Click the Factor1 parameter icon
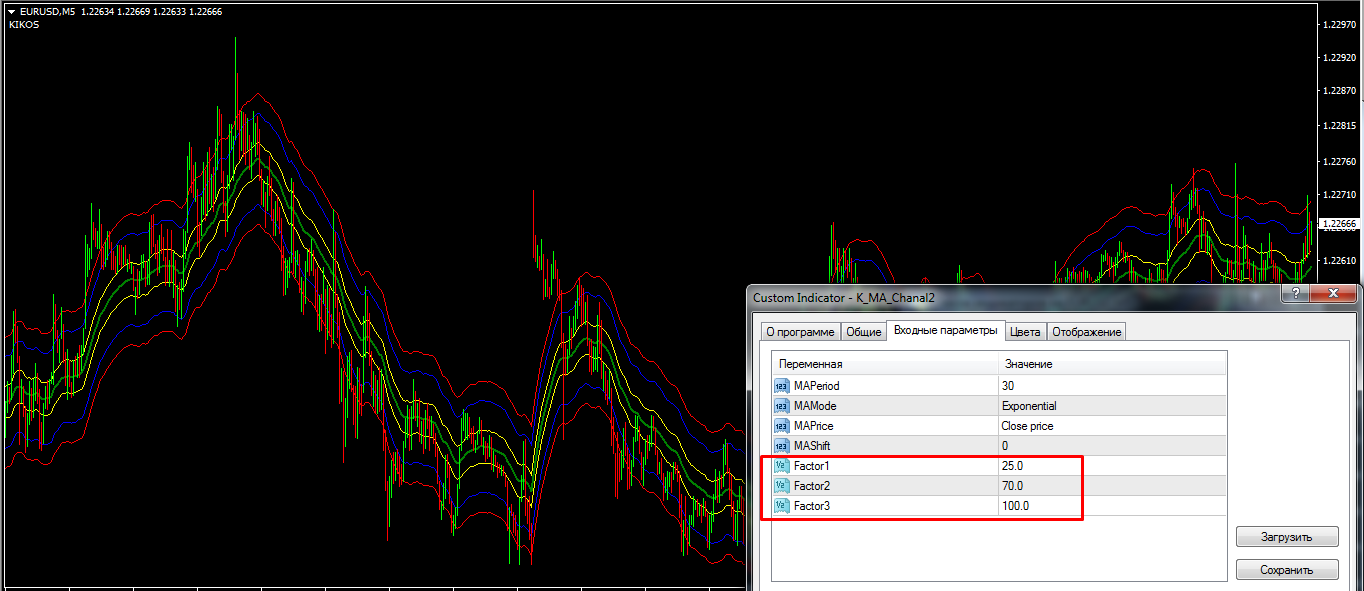 782,466
